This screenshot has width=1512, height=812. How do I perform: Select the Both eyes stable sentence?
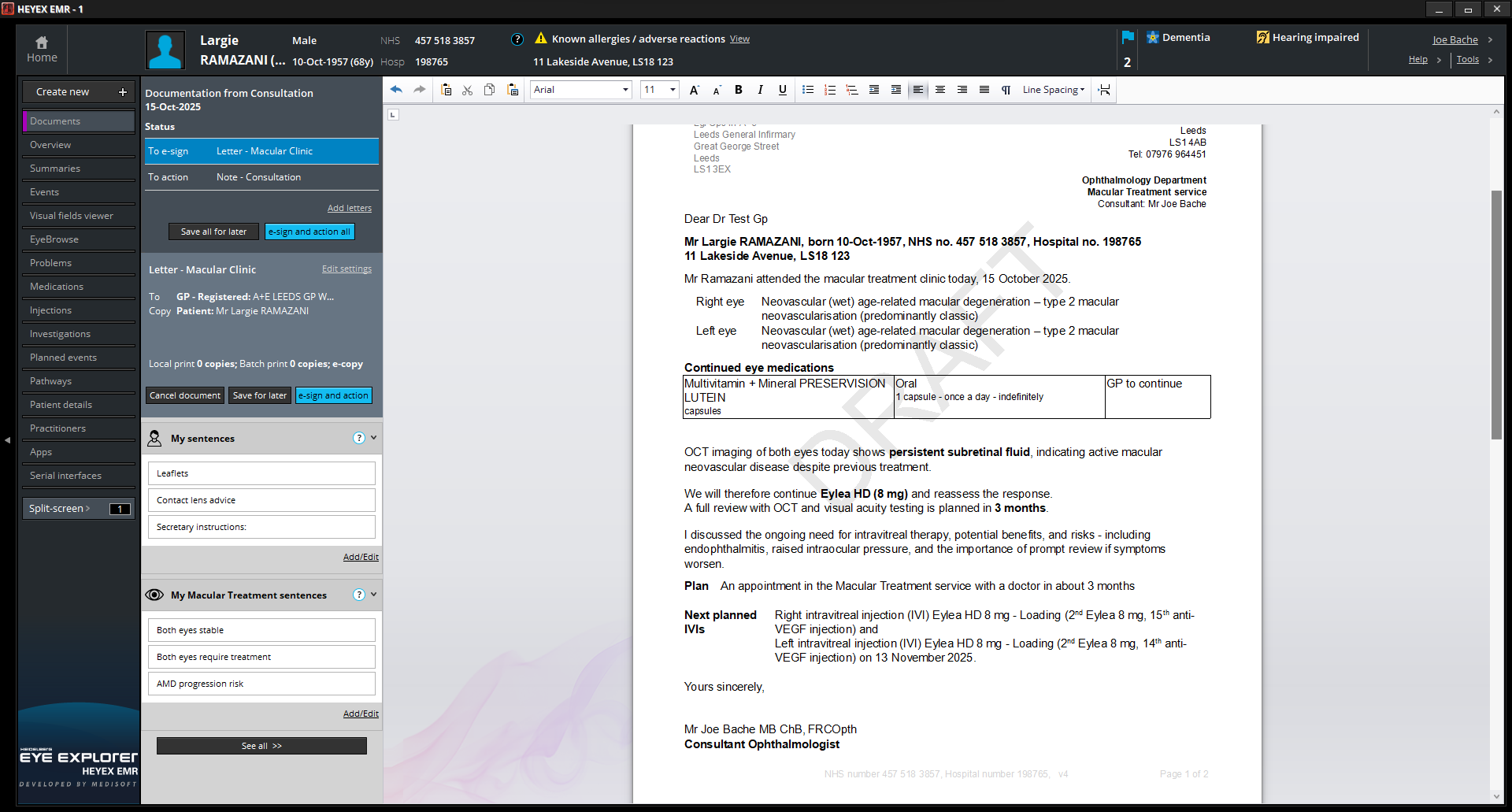click(261, 630)
